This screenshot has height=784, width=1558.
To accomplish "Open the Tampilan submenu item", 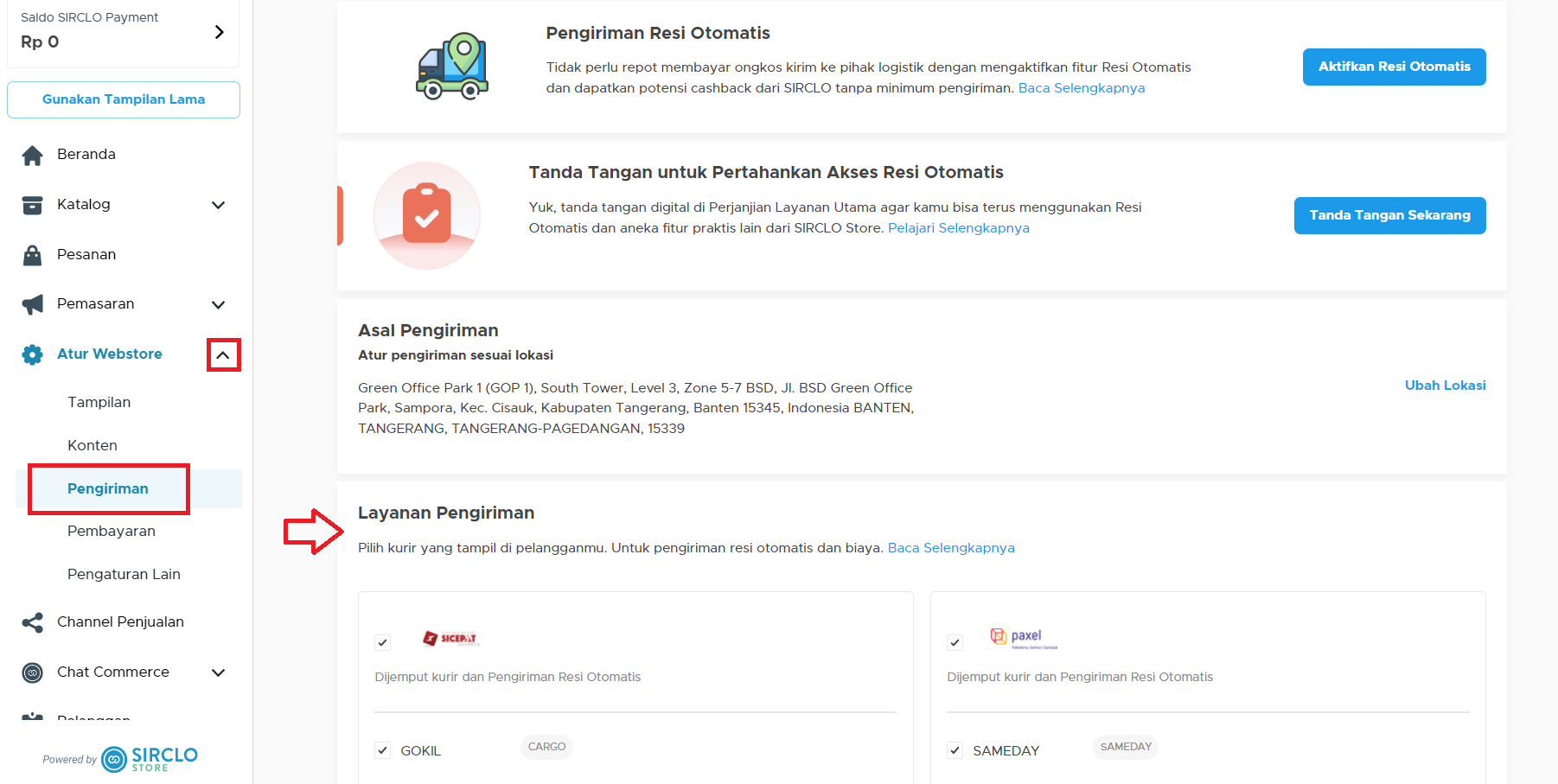I will pos(99,403).
